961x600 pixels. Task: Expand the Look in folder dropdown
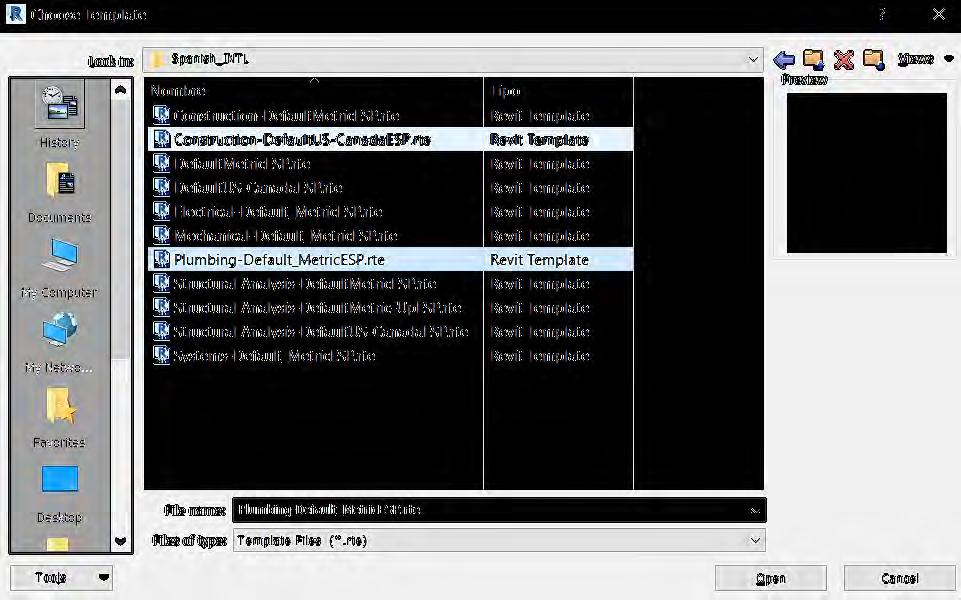tap(753, 59)
